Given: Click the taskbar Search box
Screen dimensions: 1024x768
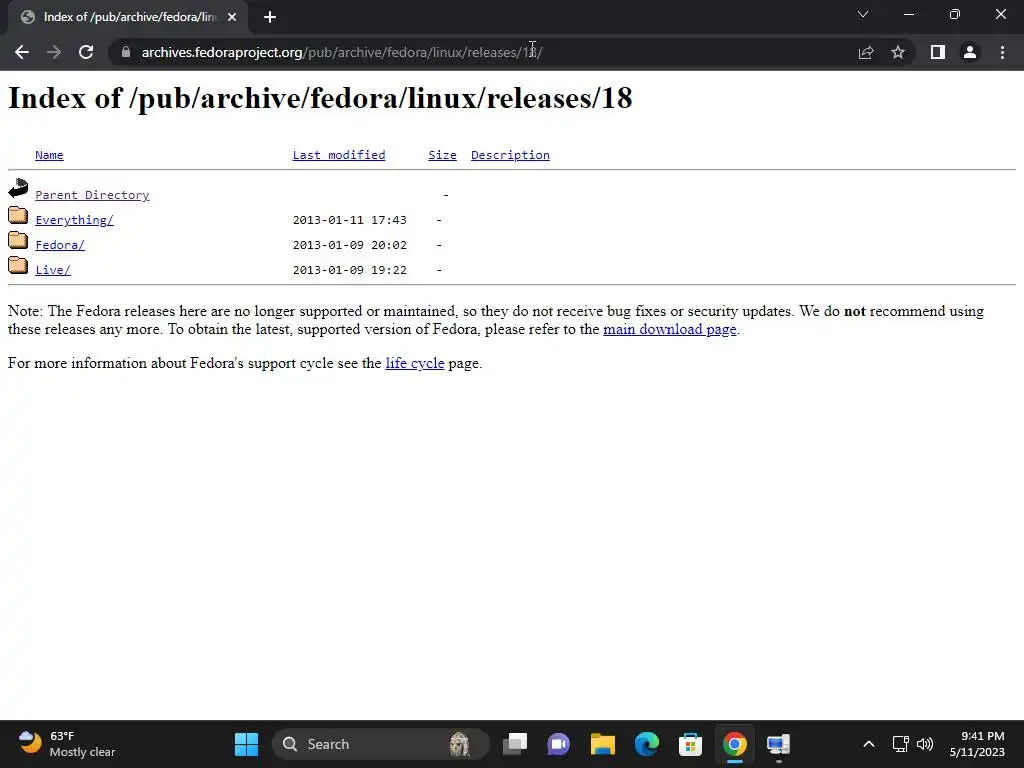Looking at the screenshot, I should point(380,744).
